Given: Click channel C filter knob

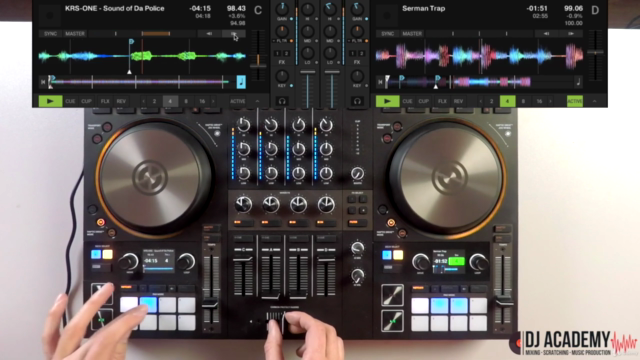Looking at the screenshot, I should coord(282,31).
